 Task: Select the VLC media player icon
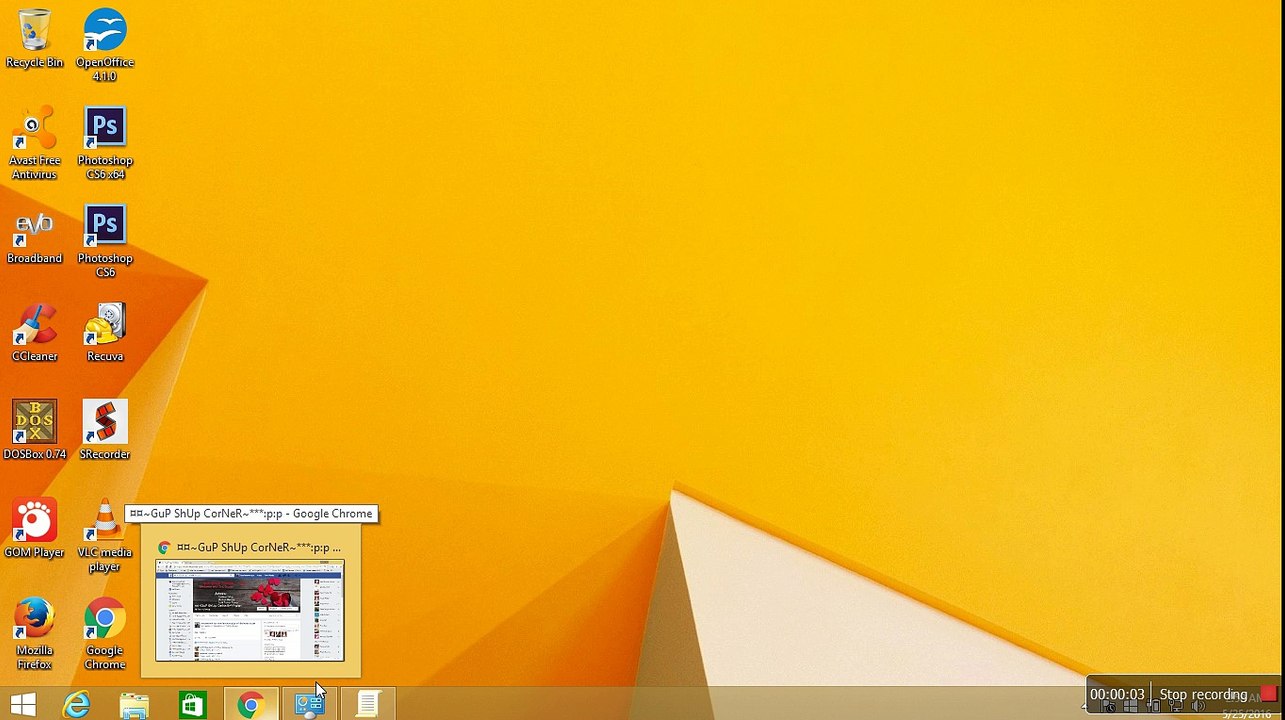pyautogui.click(x=105, y=537)
